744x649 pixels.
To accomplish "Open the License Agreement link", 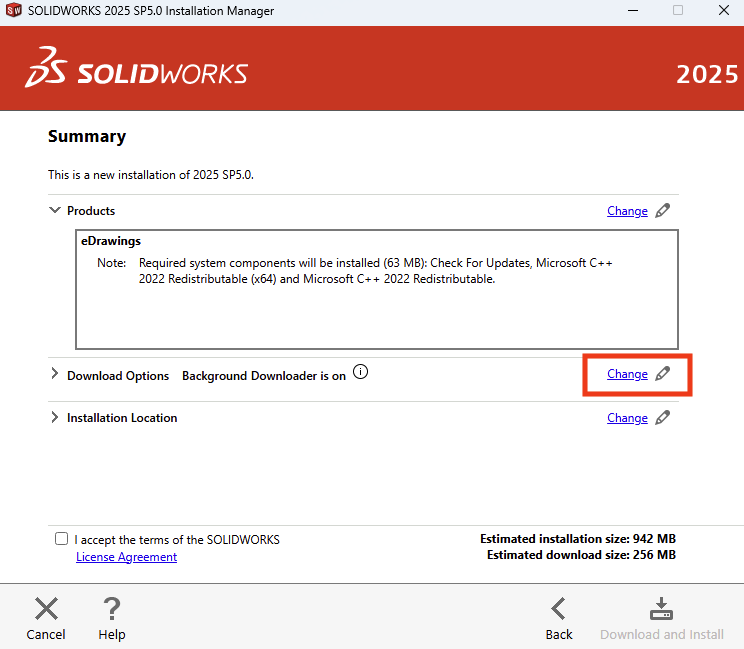I will click(x=126, y=557).
